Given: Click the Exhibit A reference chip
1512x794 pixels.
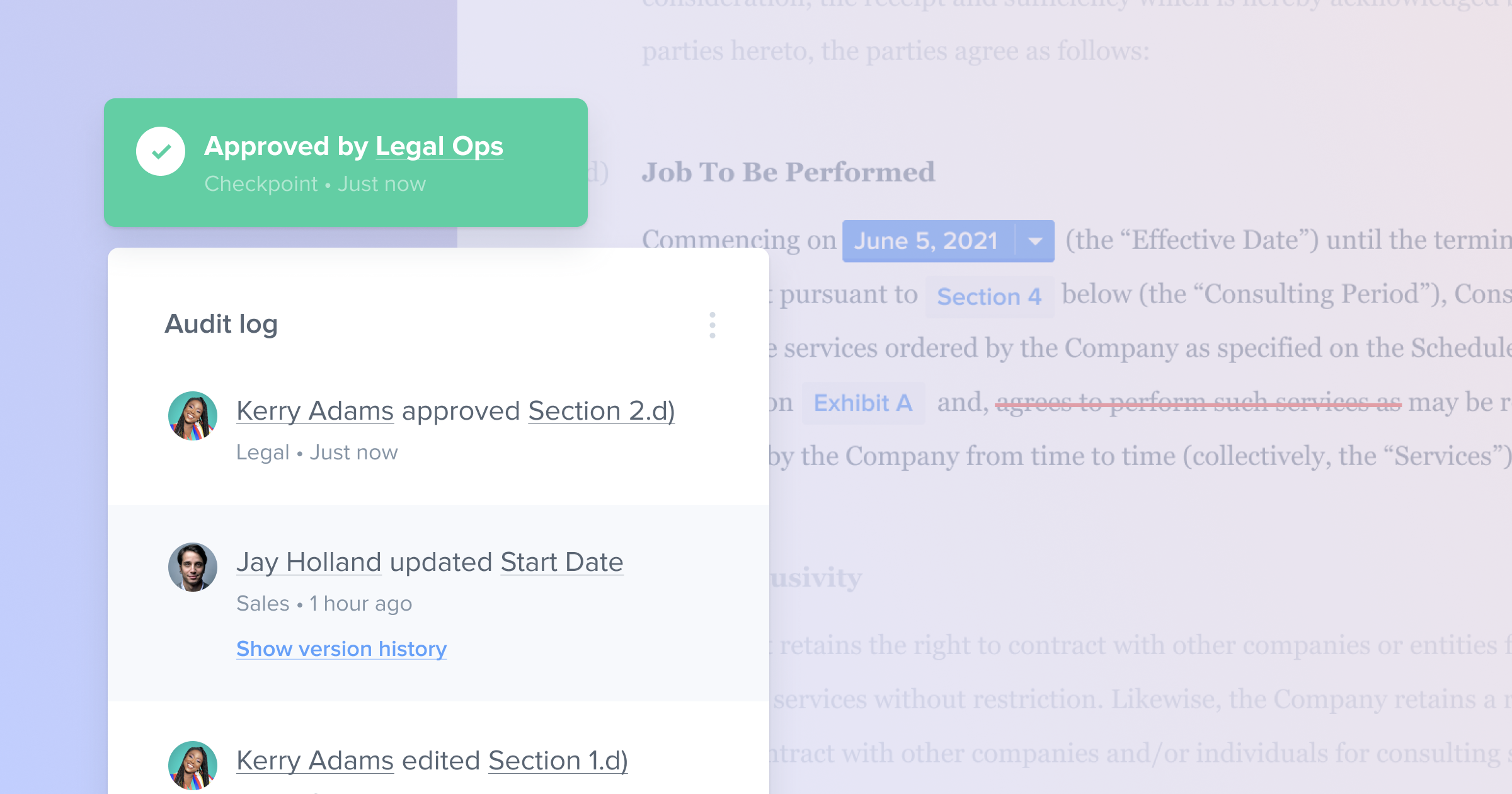Looking at the screenshot, I should point(863,403).
